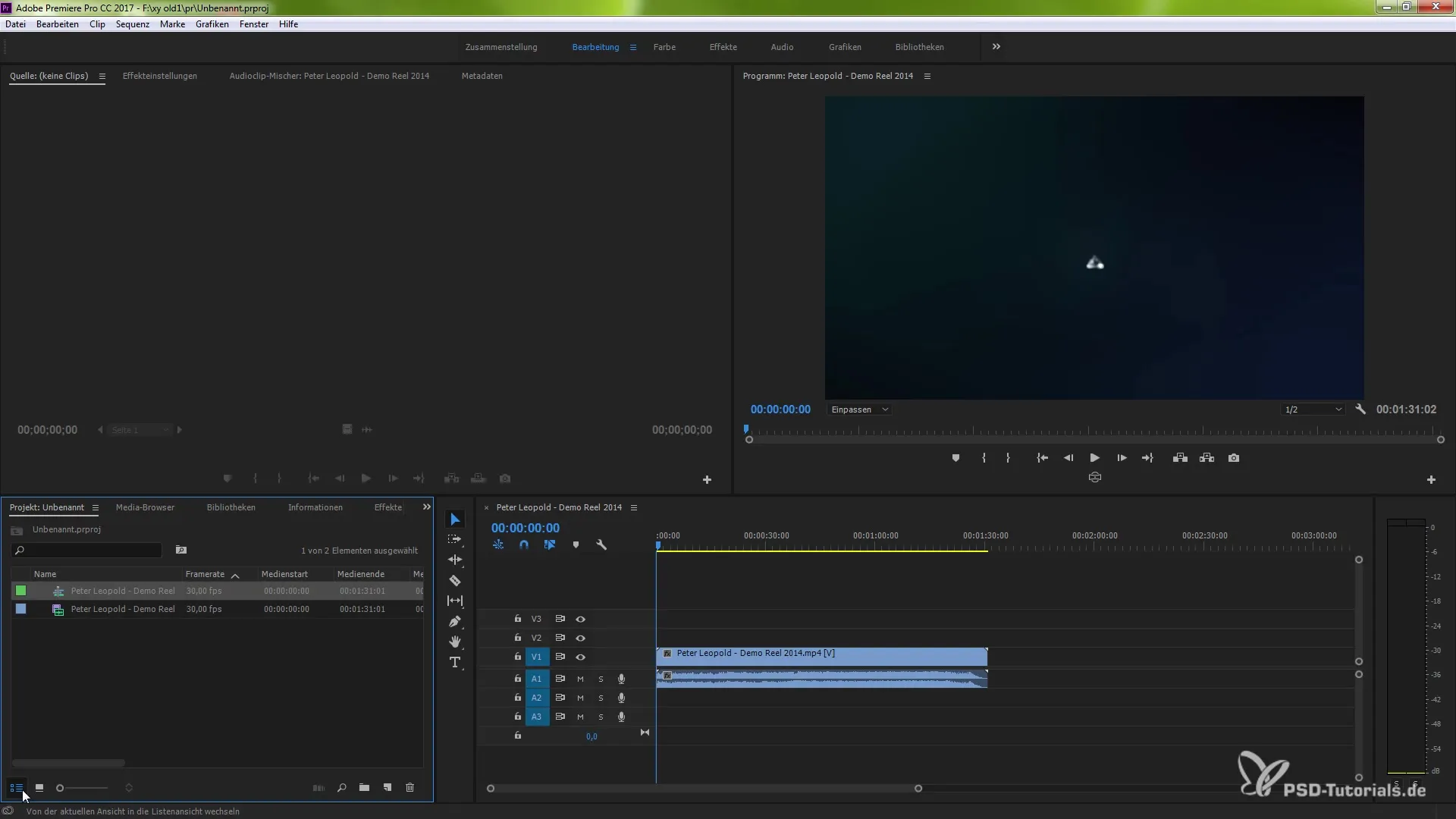Click timeline horizontal zoom scrollbar
This screenshot has height=819, width=1456.
704,789
